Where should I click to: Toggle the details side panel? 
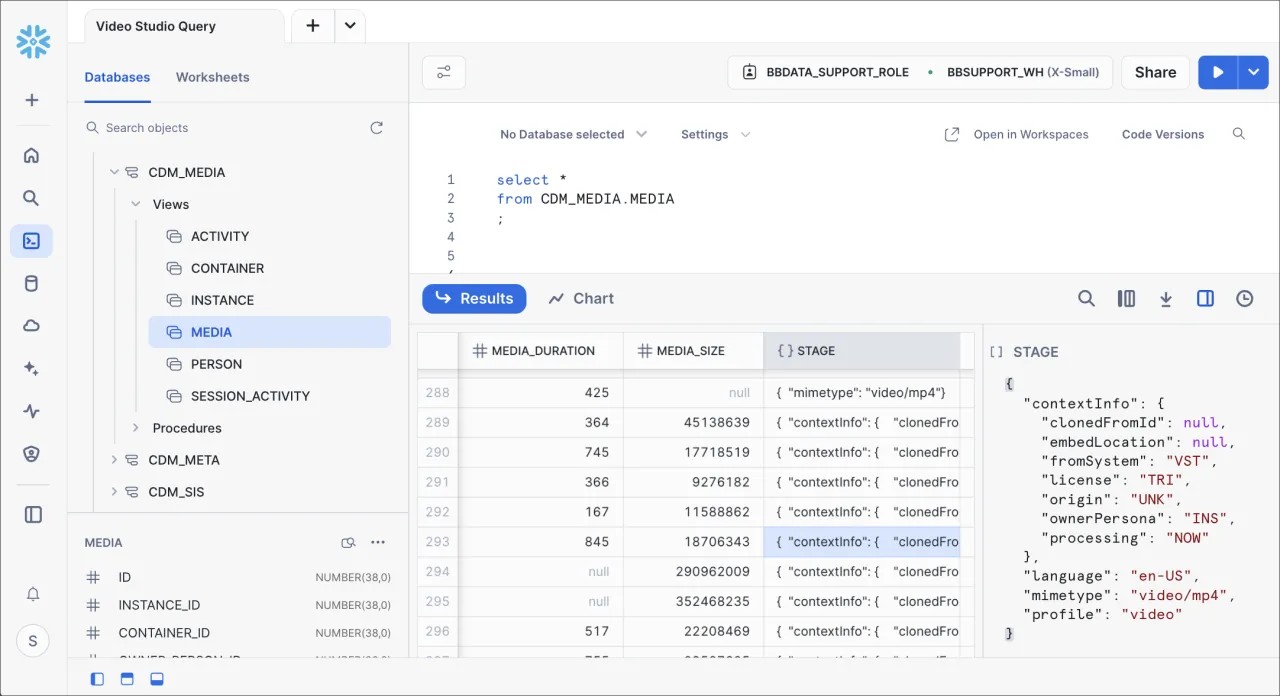1205,298
